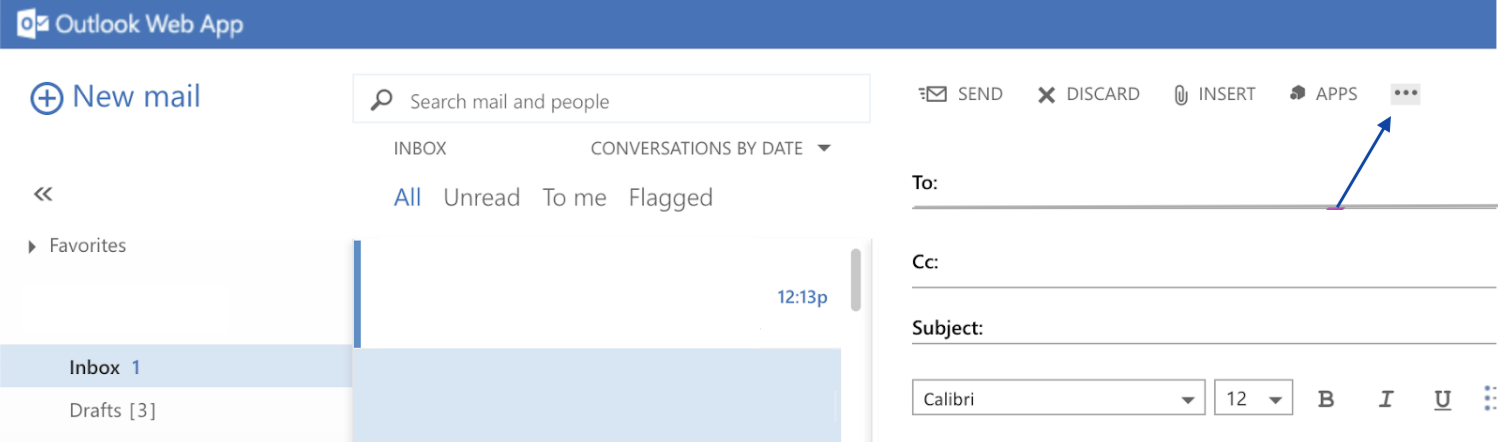Discard the draft with DISCARD
The height and width of the screenshot is (442, 1498).
point(1088,94)
